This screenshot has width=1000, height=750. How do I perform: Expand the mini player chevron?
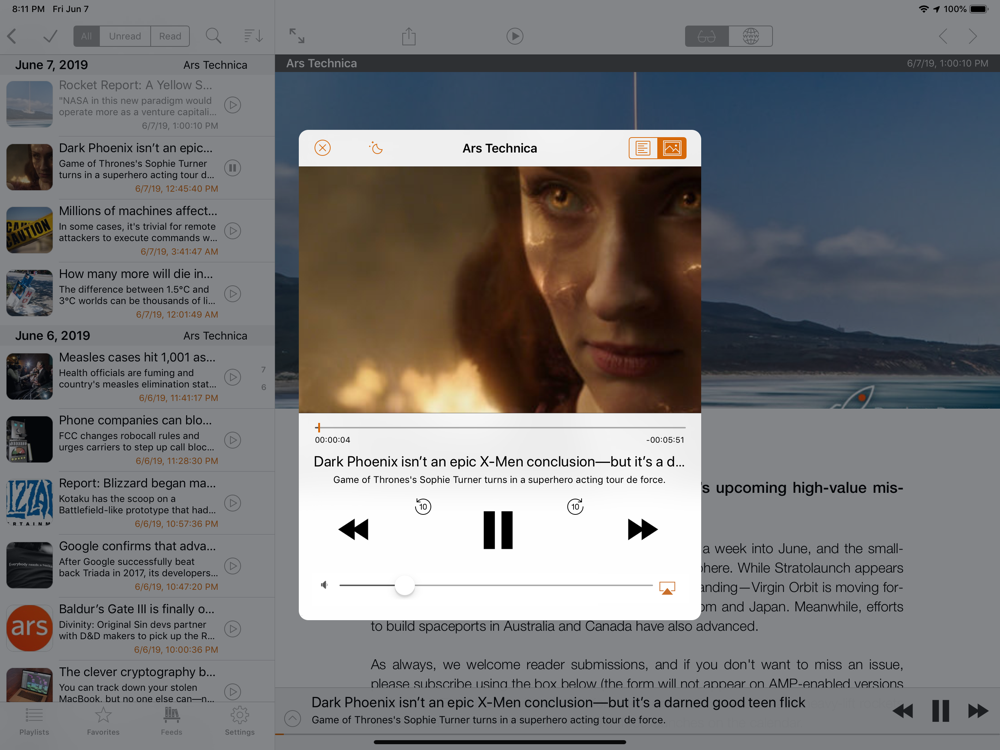pos(292,719)
